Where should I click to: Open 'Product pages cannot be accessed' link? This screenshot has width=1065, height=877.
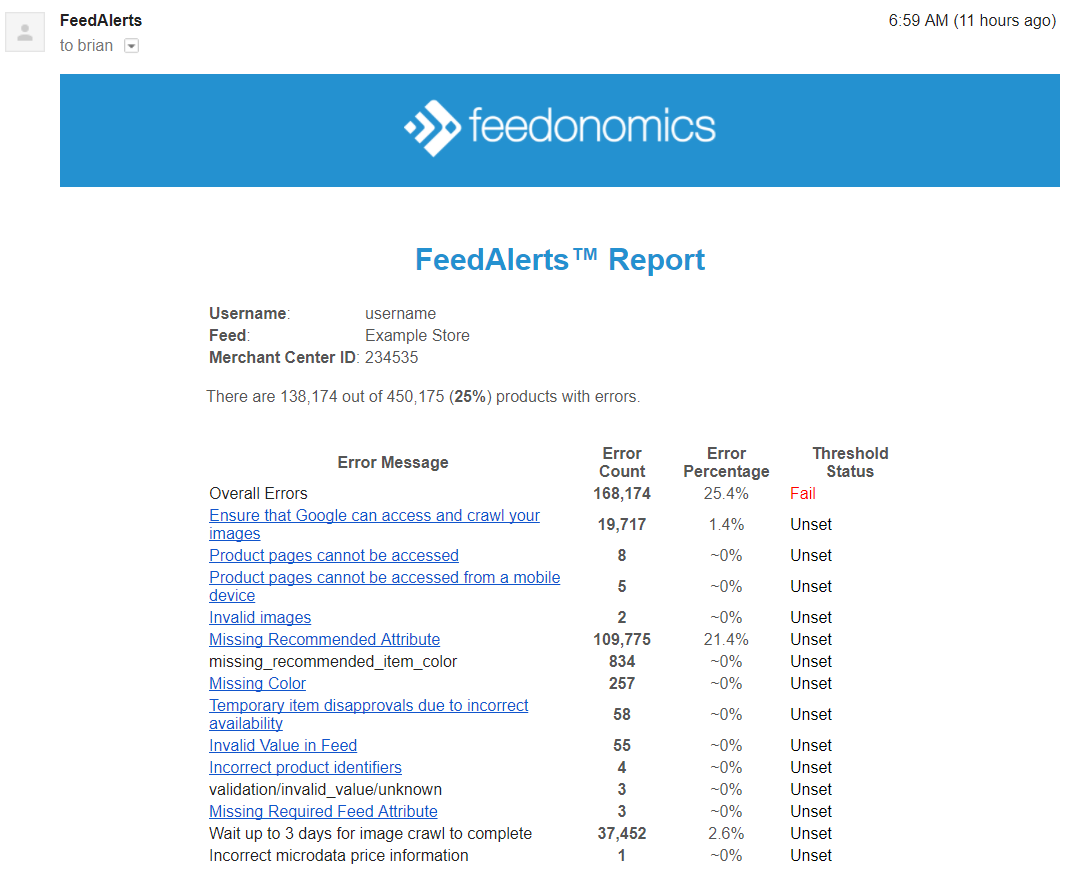pos(333,556)
